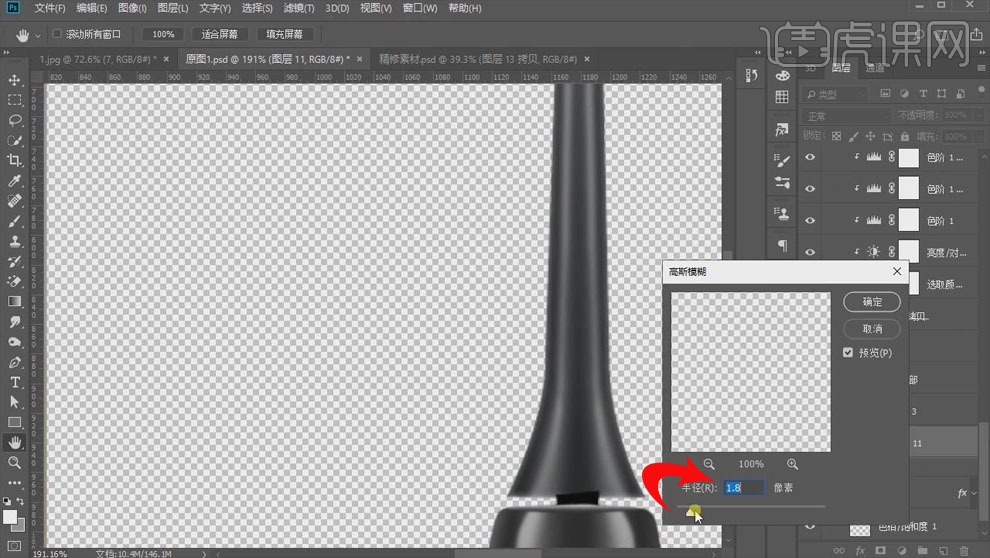Select the Dodge tool

tap(15, 342)
